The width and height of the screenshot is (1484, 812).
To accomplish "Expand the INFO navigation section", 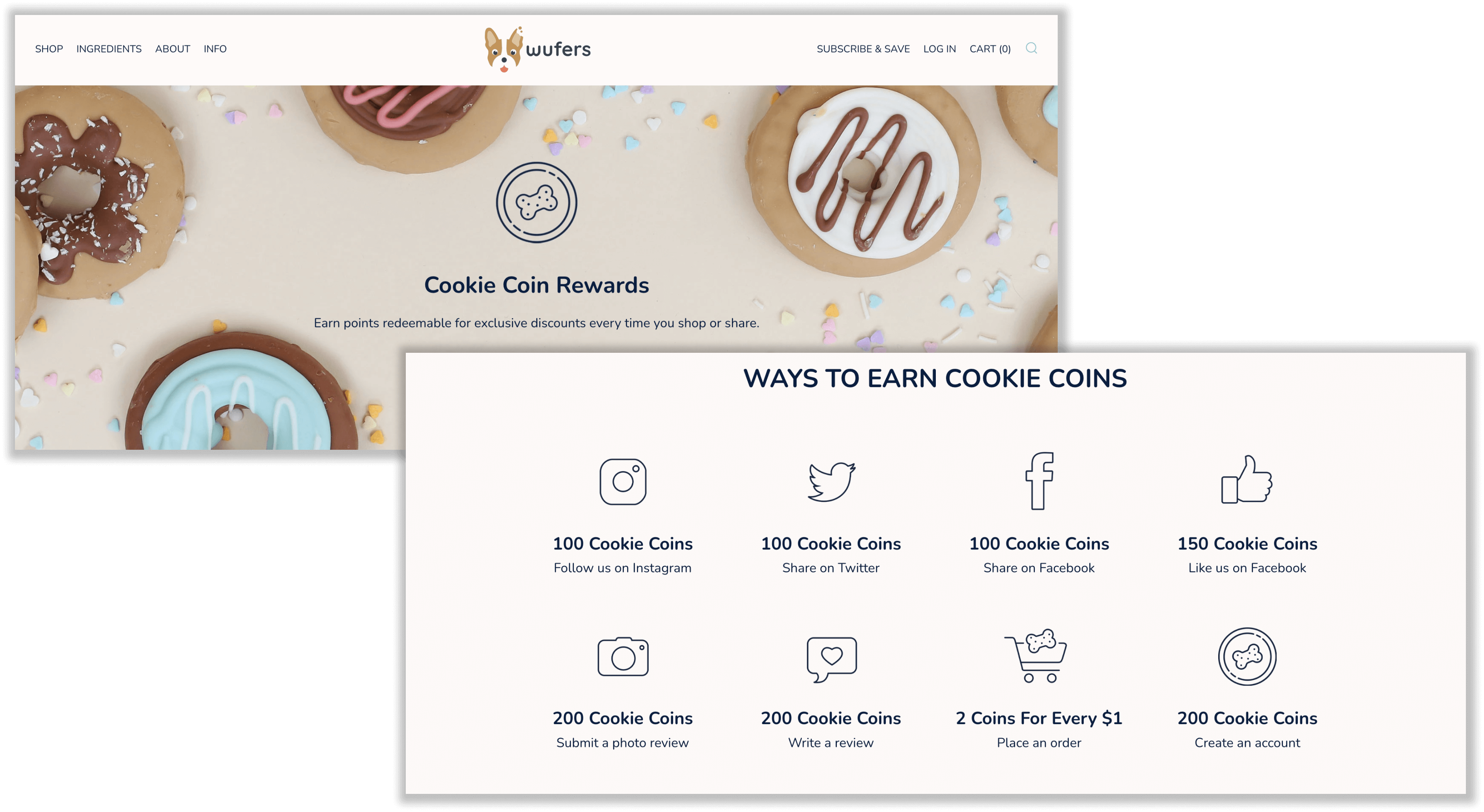I will click(214, 48).
